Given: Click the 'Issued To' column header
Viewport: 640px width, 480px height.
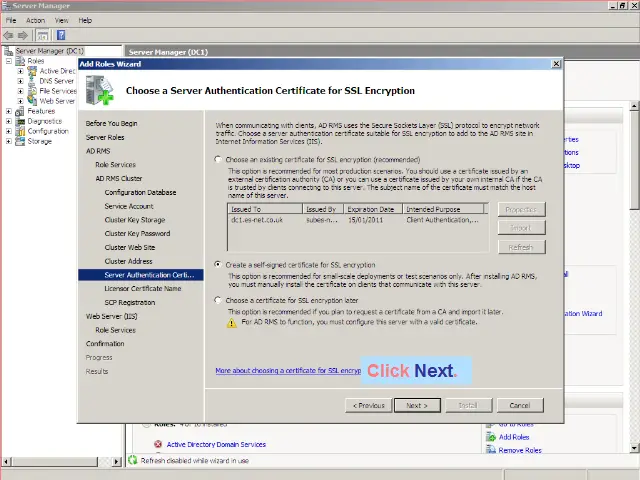Looking at the screenshot, I should [x=265, y=209].
